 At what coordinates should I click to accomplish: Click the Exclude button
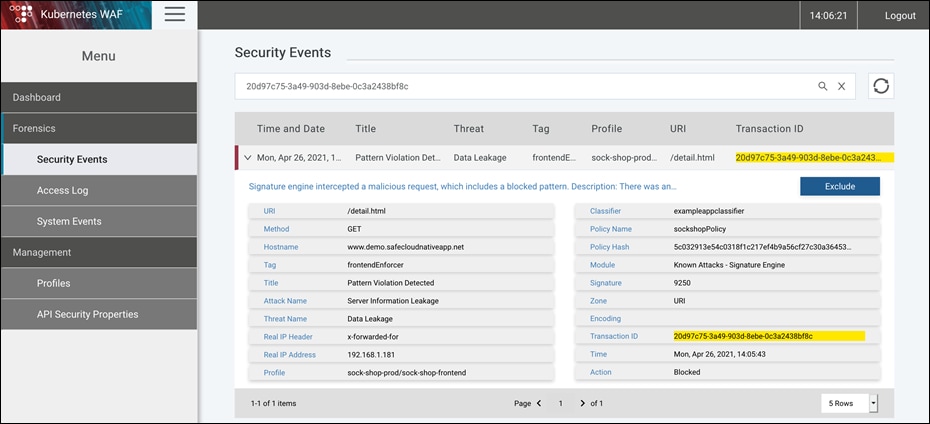coord(839,186)
